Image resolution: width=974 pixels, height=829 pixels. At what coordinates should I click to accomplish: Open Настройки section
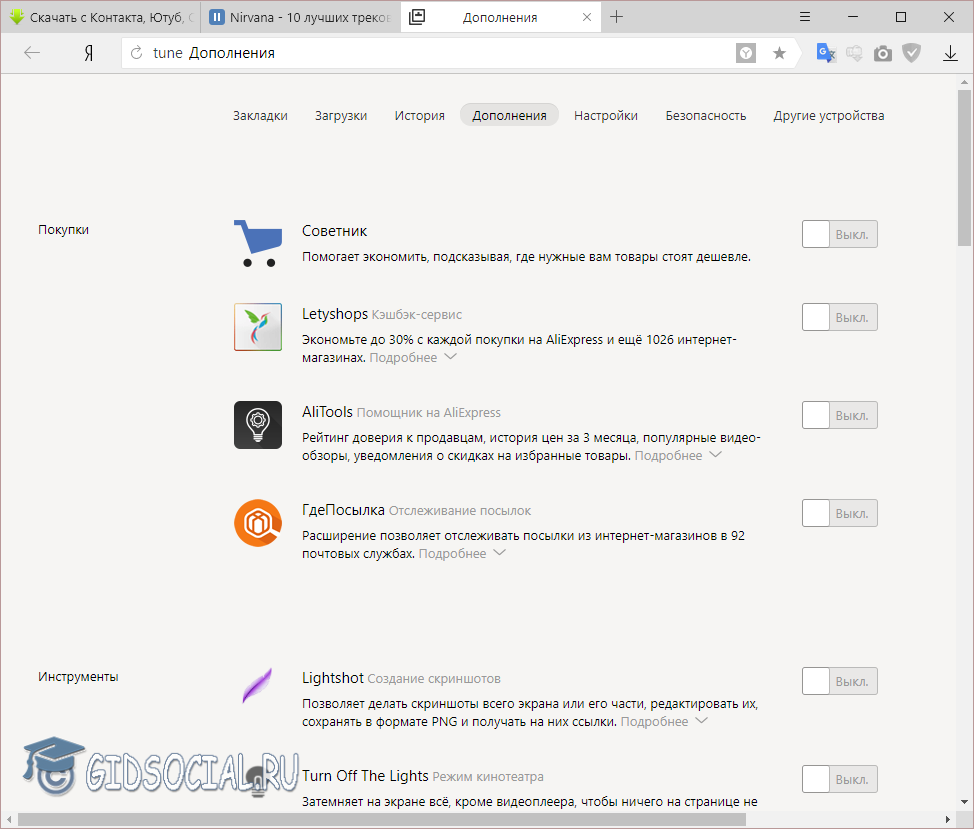click(x=606, y=116)
